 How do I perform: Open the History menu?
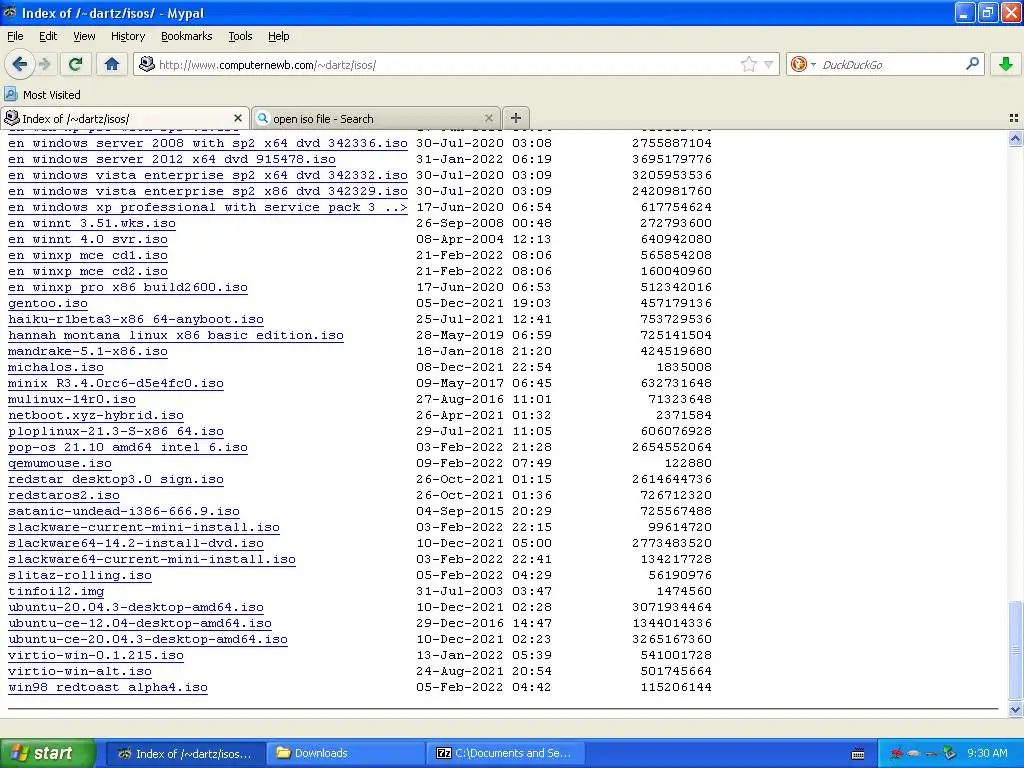(x=127, y=36)
